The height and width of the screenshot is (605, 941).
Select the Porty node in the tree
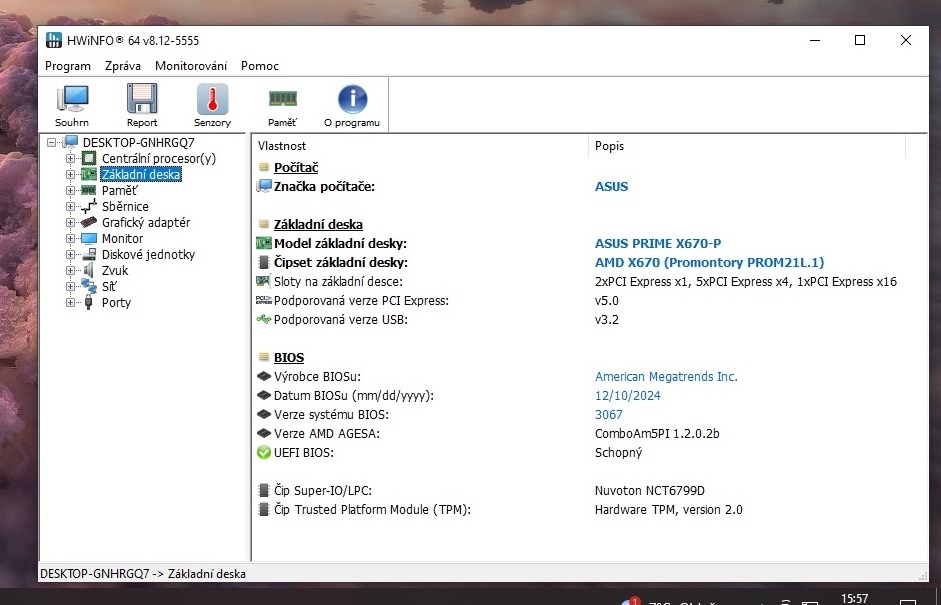tap(116, 302)
